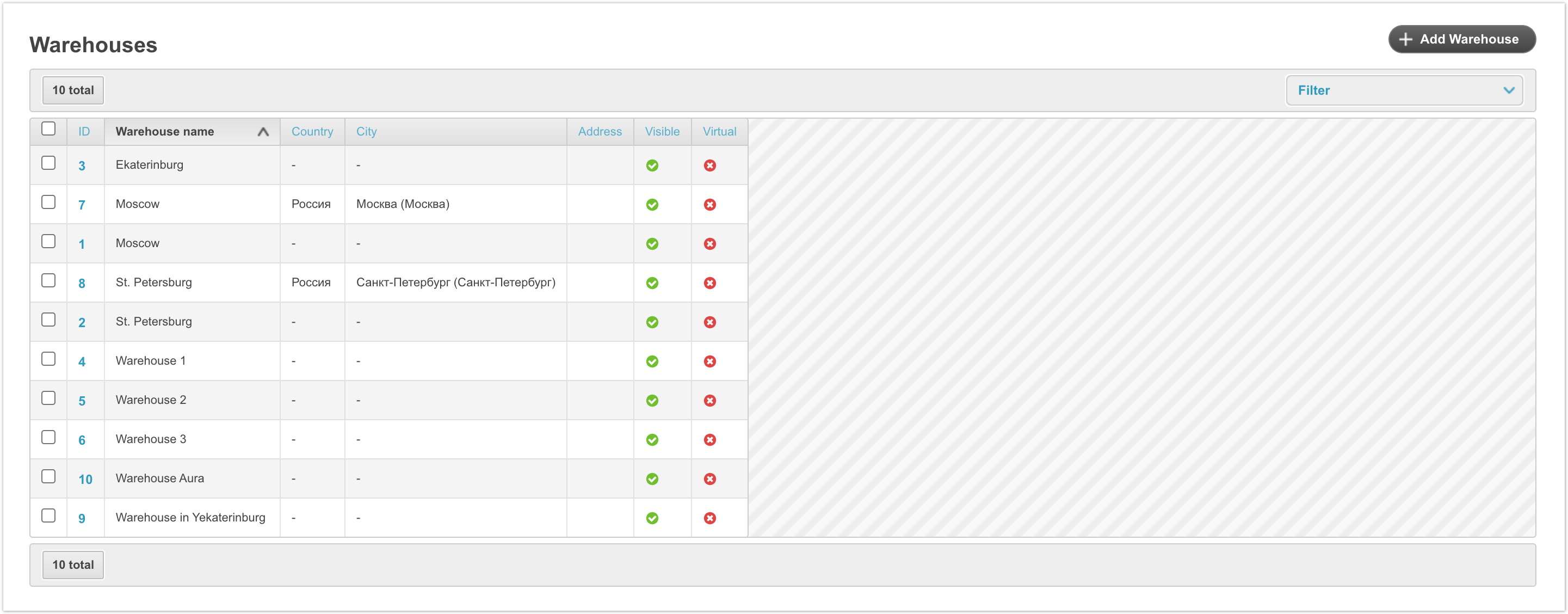Toggle sort arrow on Warehouse name column
This screenshot has width=1568, height=614.
coord(263,132)
